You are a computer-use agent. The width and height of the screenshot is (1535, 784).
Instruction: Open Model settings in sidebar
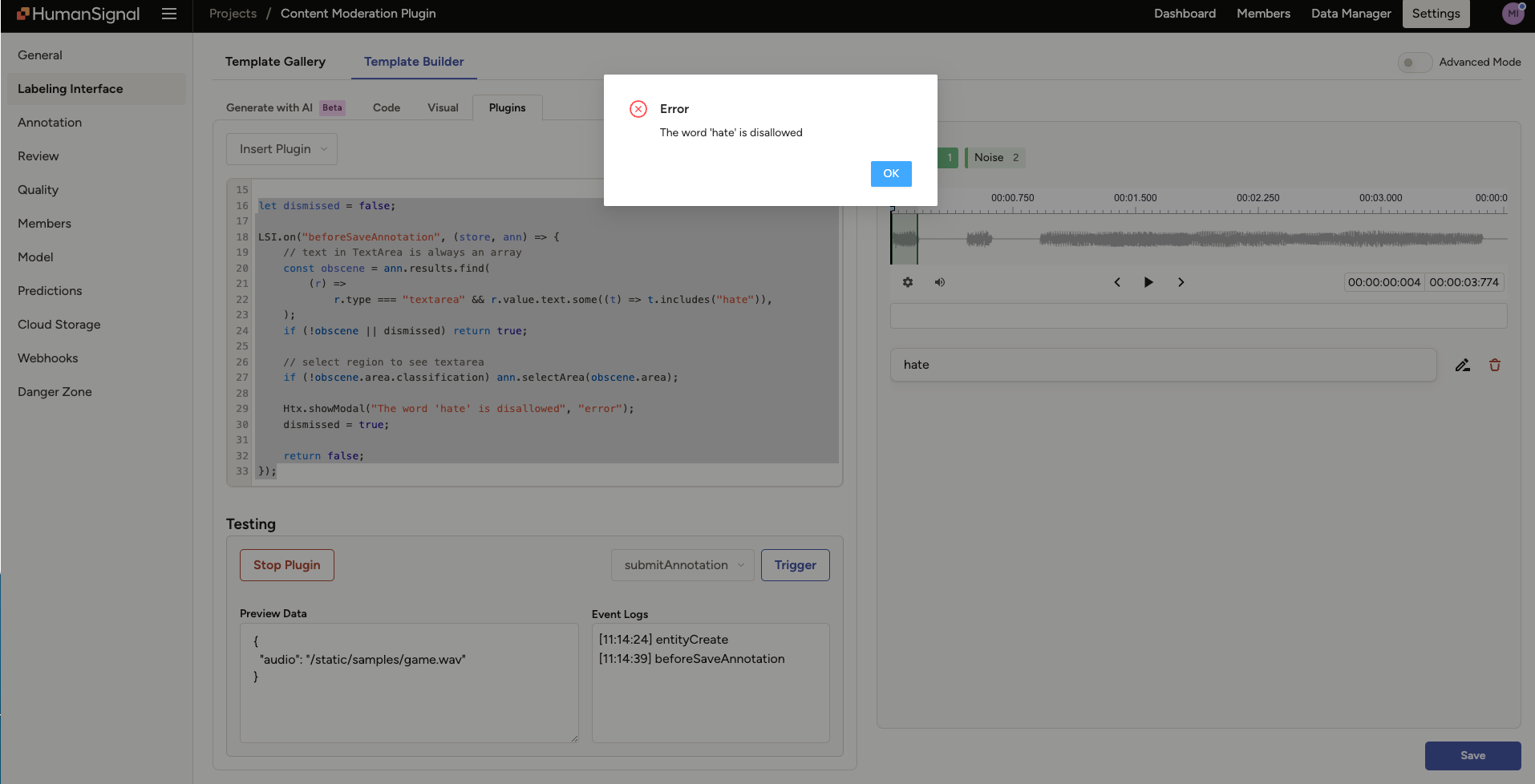point(96,257)
